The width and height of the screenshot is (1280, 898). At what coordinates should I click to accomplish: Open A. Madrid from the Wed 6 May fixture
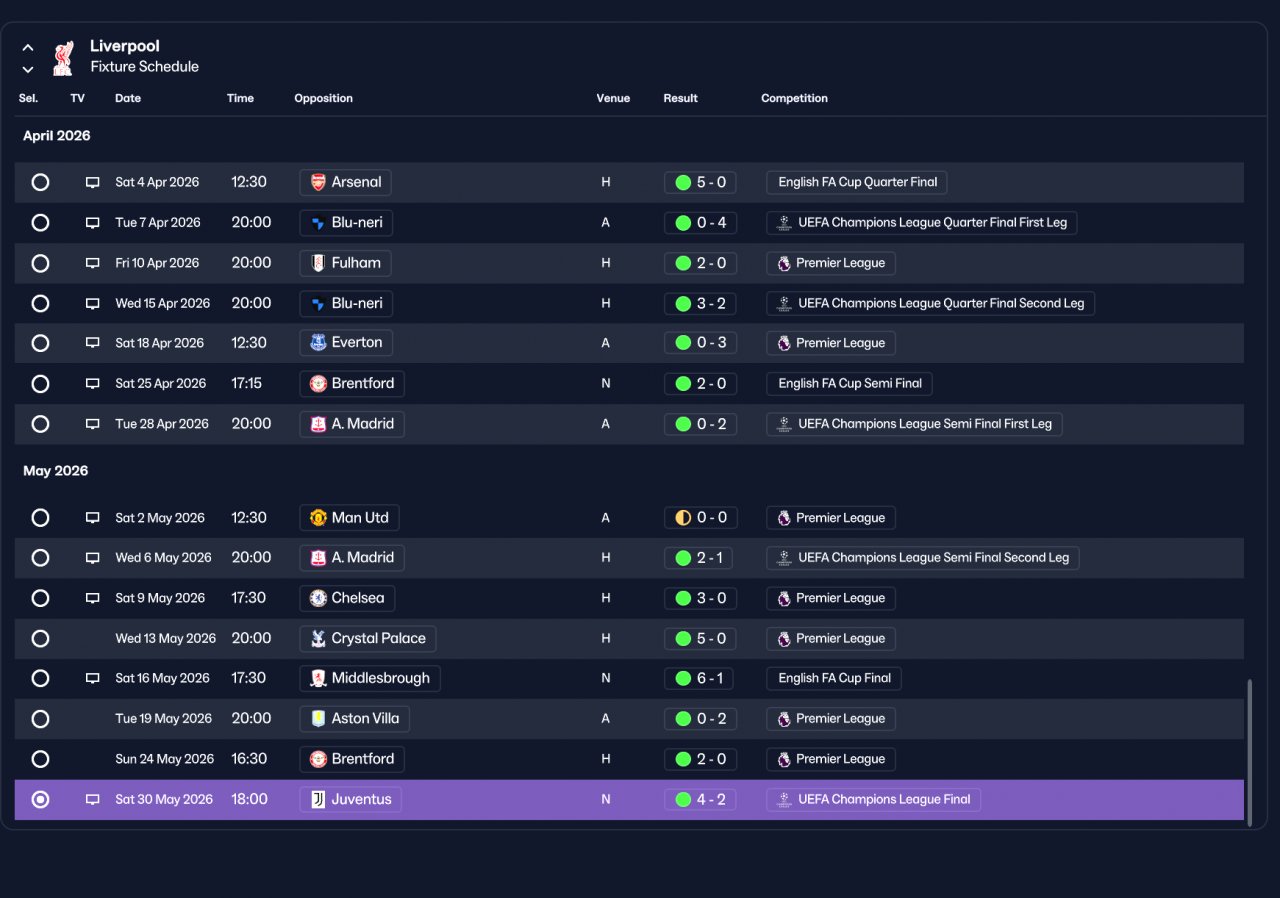coord(352,558)
